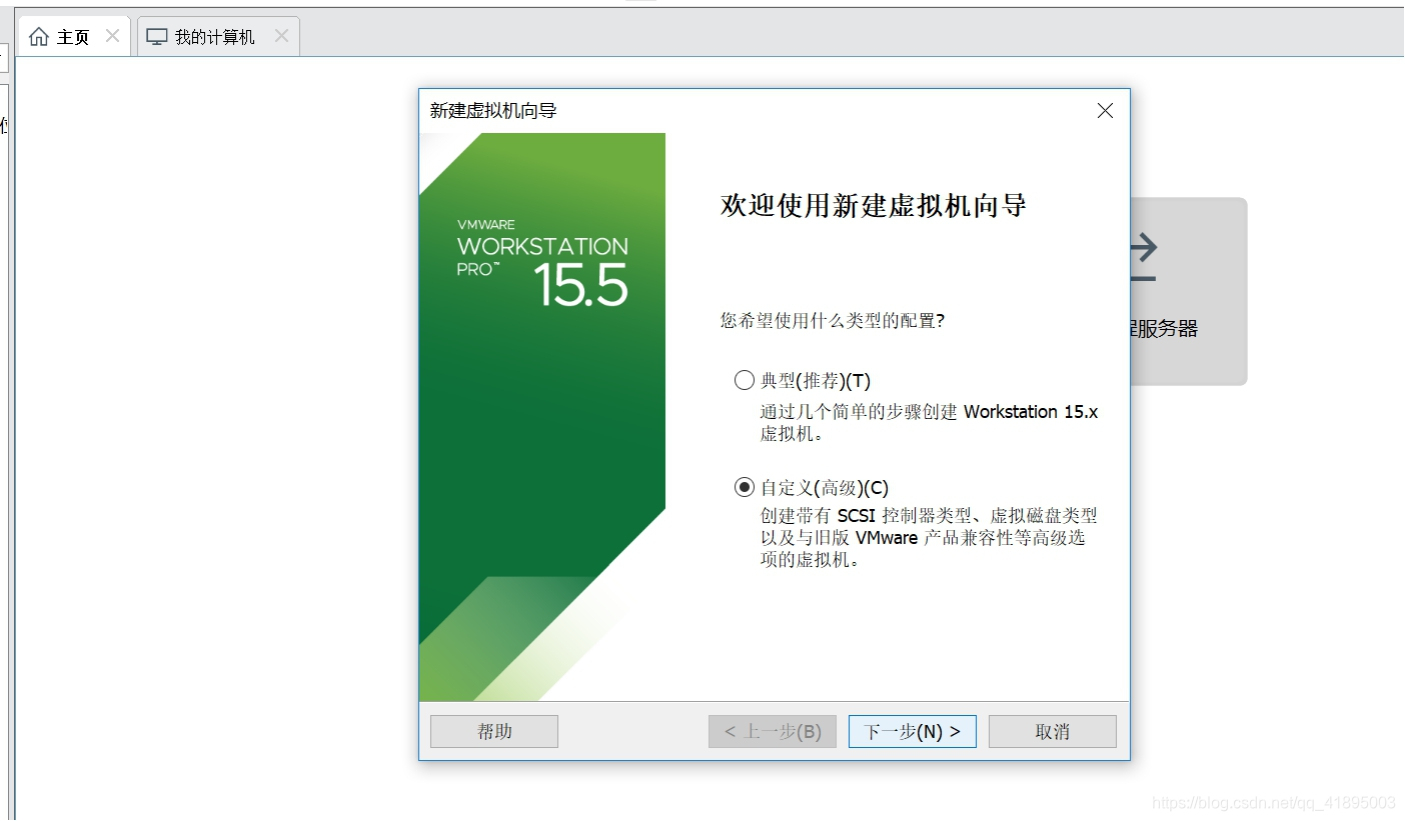Screen dimensions: 1405x821
Task: Click the disabled 上一步(B) button
Action: pyautogui.click(x=772, y=731)
